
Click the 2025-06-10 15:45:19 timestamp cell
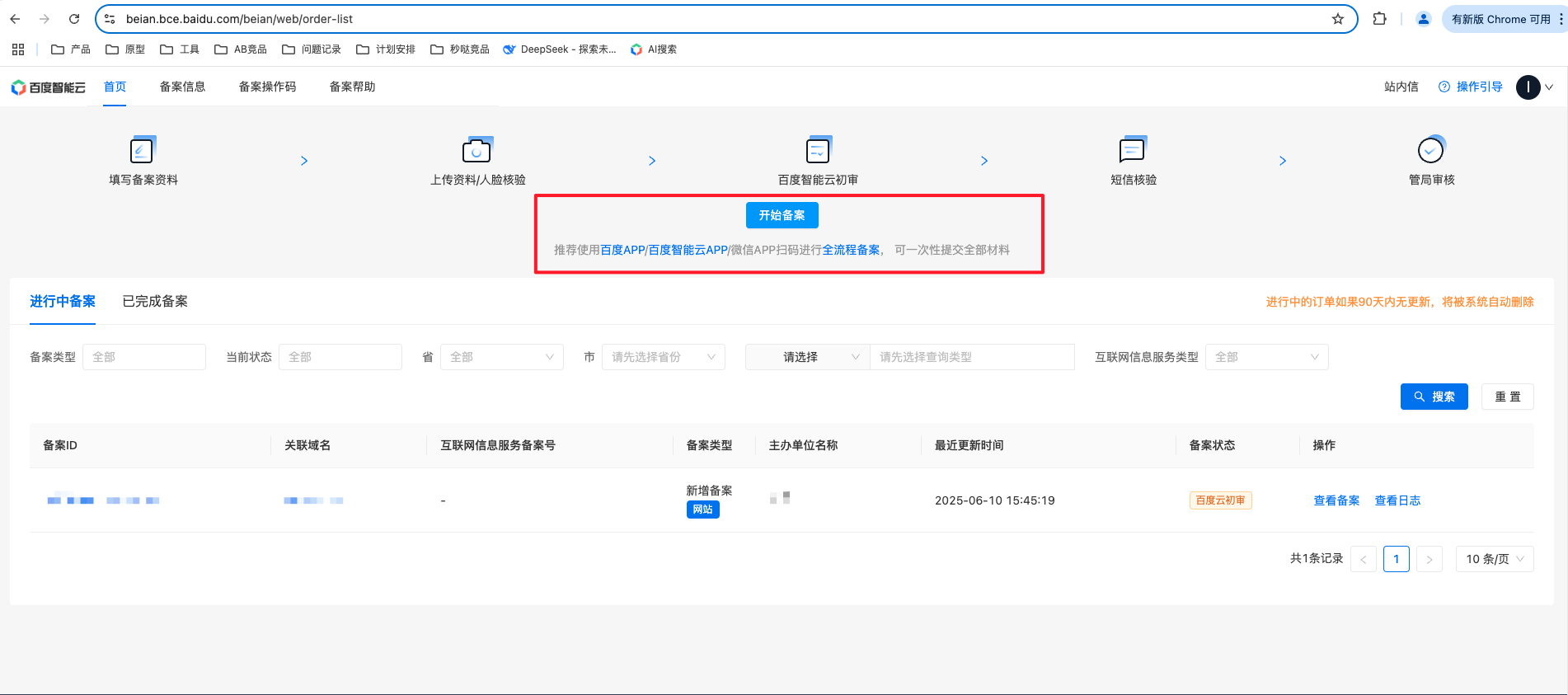995,500
